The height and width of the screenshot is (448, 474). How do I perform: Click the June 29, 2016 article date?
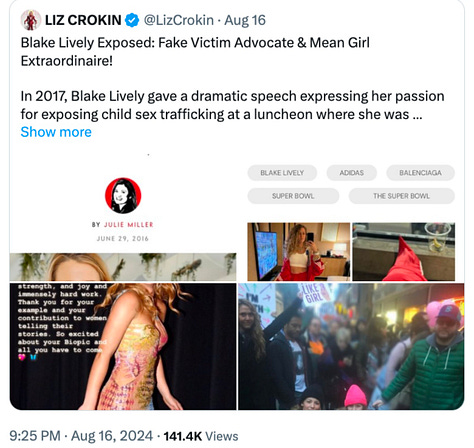[123, 239]
